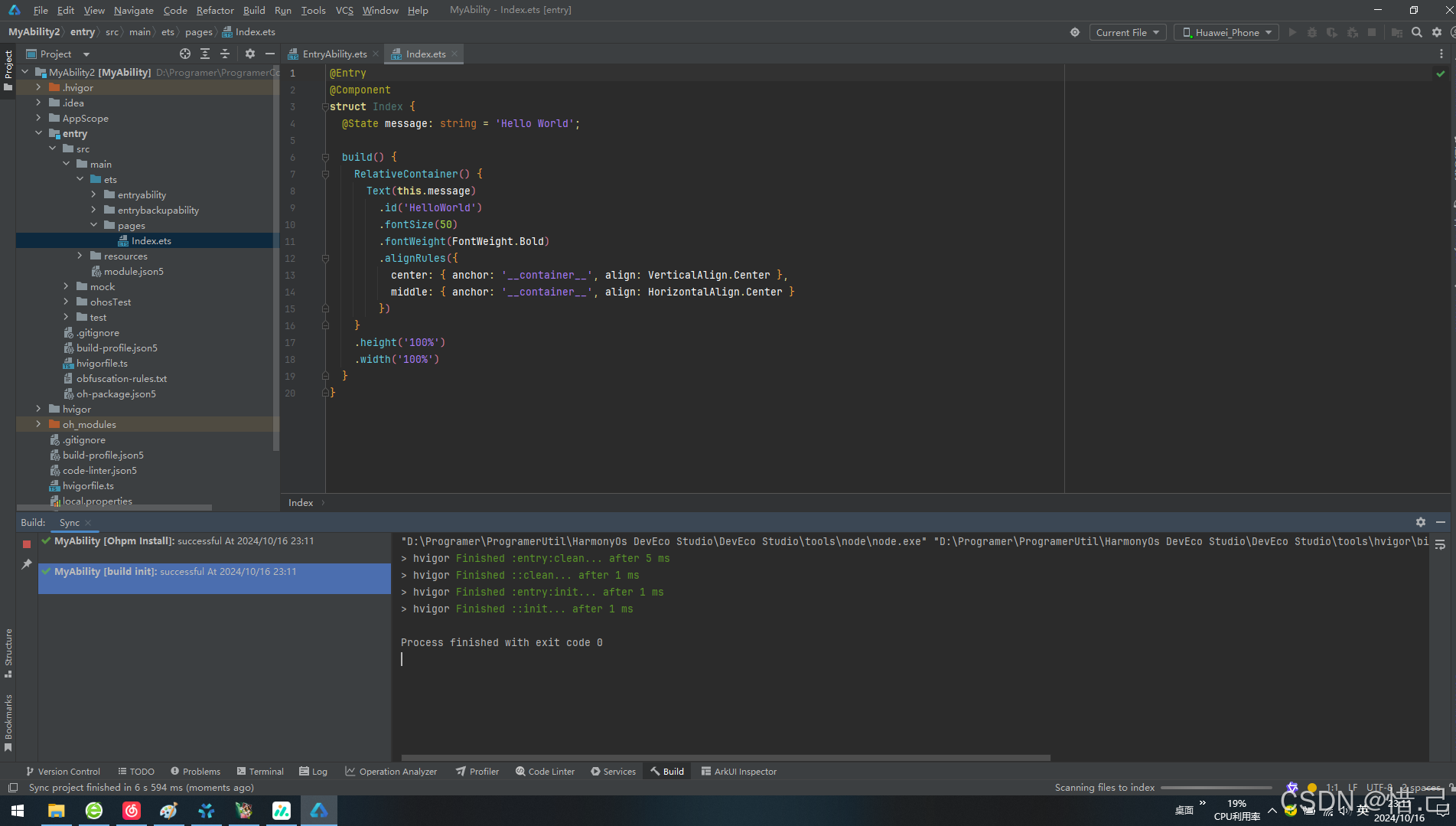The image size is (1456, 826).
Task: Open the Tools menu
Action: tap(313, 10)
